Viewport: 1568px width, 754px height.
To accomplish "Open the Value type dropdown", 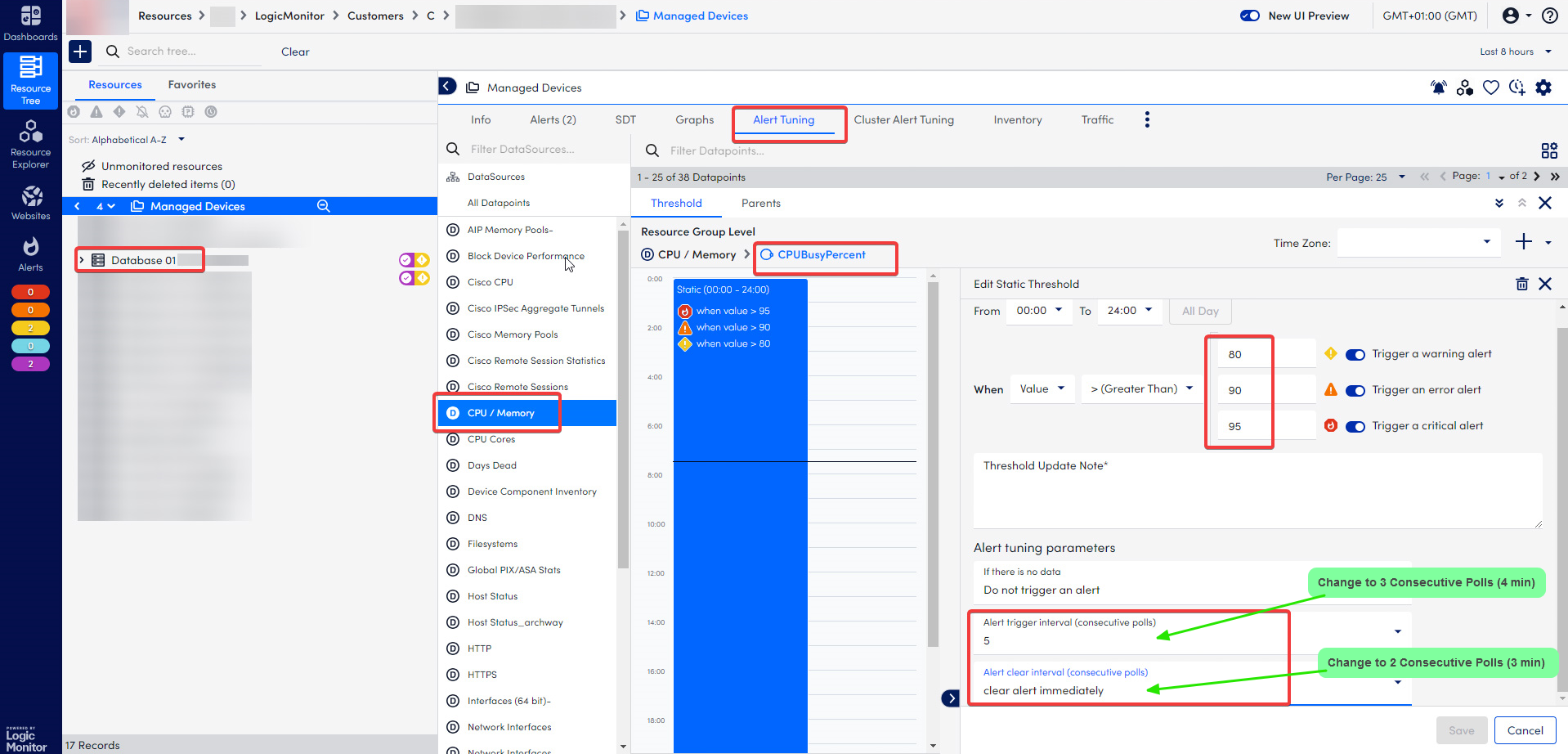I will pyautogui.click(x=1042, y=389).
